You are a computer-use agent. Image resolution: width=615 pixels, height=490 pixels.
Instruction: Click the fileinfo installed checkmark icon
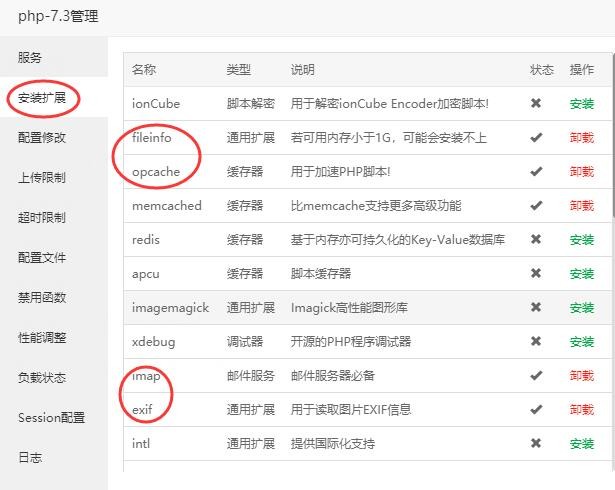[x=536, y=138]
